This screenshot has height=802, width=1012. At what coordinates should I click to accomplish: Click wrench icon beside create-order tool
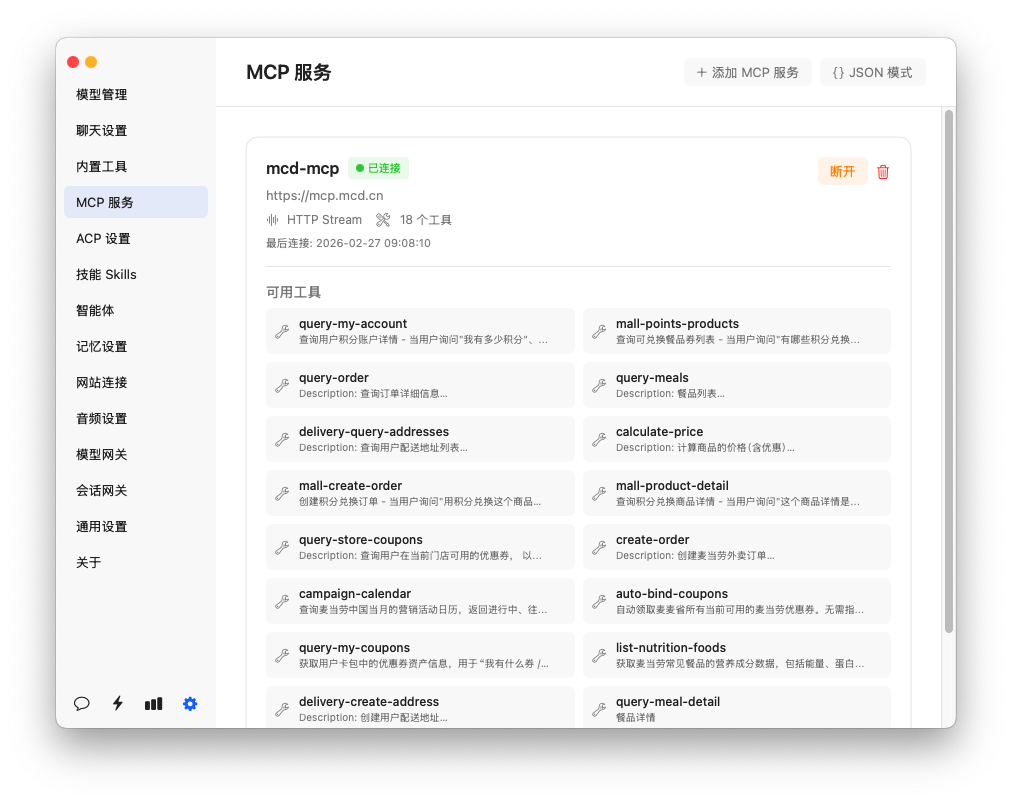(x=599, y=548)
